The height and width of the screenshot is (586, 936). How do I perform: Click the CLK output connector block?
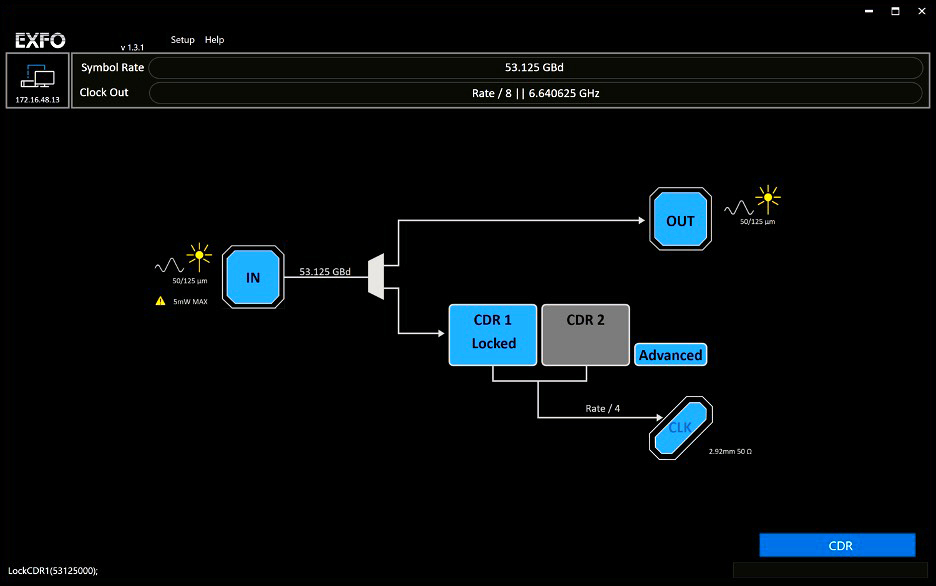[x=681, y=428]
